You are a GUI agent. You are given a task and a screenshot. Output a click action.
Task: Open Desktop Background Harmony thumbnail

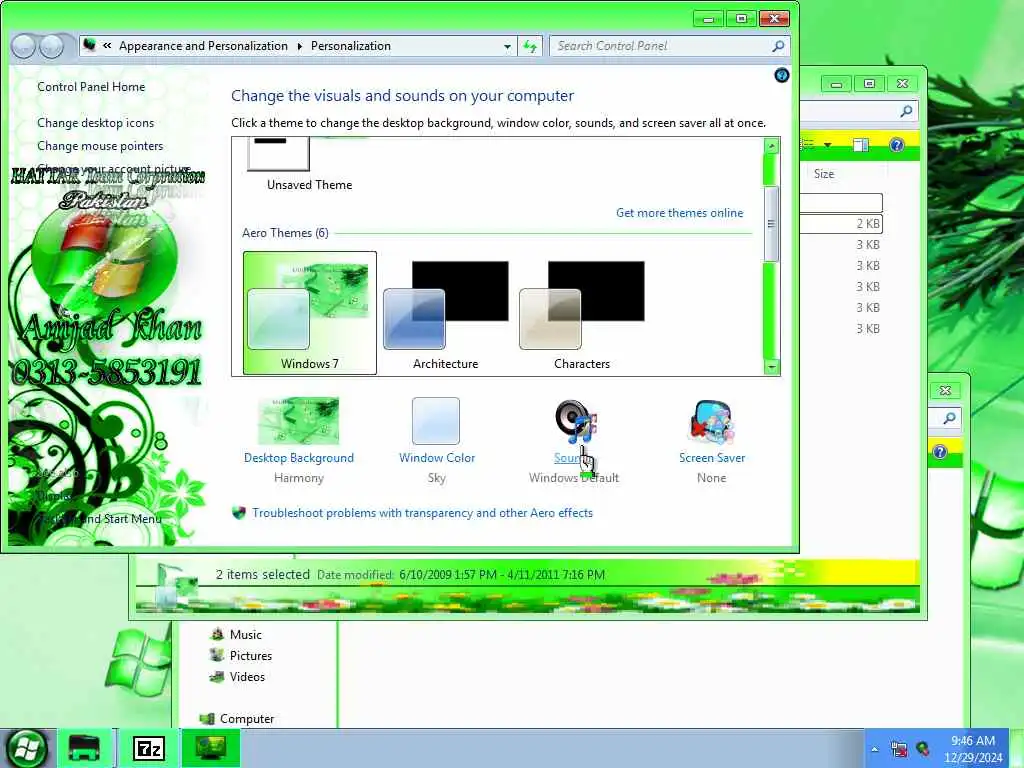(x=298, y=421)
